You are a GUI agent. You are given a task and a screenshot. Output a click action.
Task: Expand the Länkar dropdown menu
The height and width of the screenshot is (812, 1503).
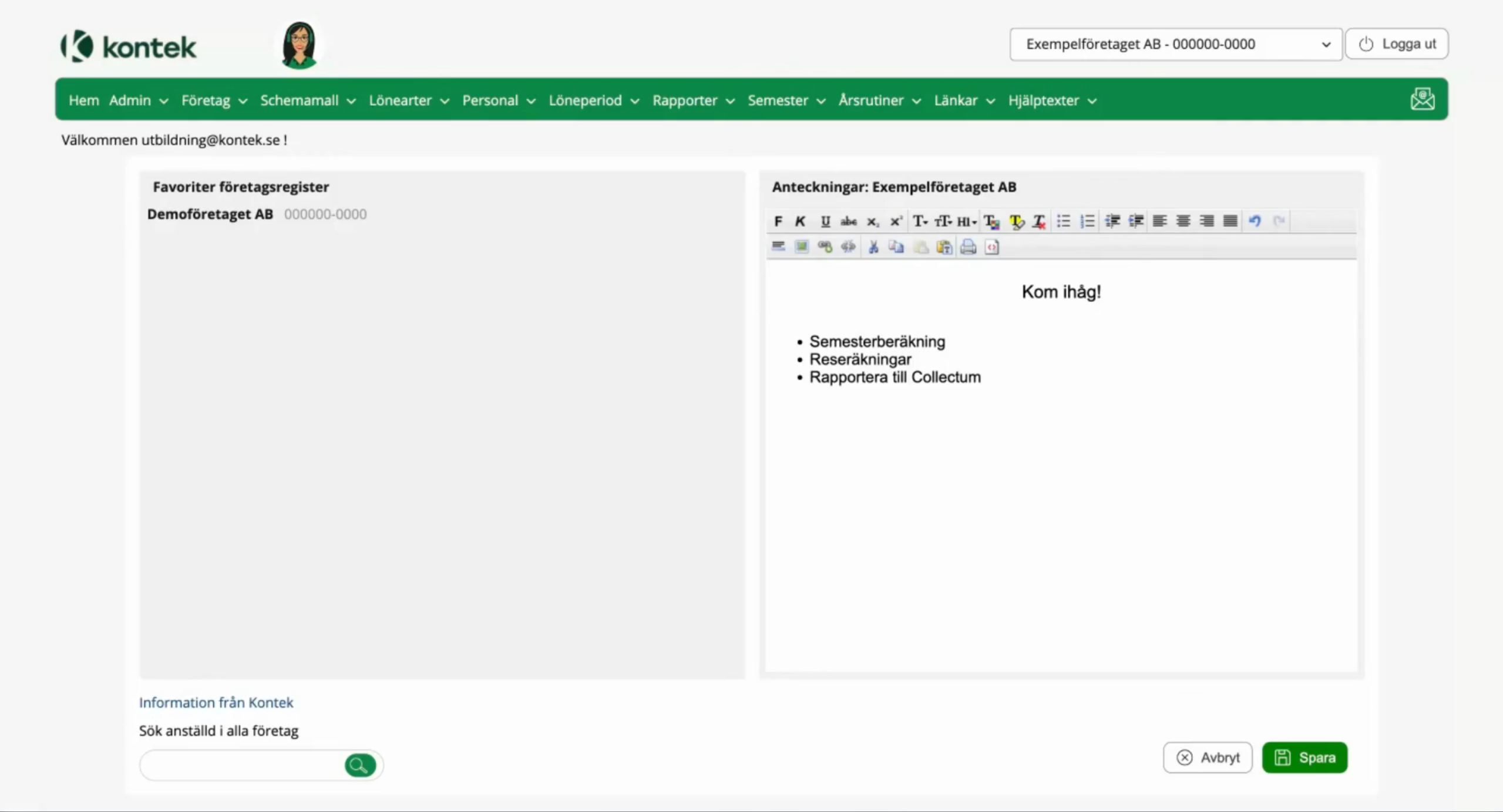964,100
